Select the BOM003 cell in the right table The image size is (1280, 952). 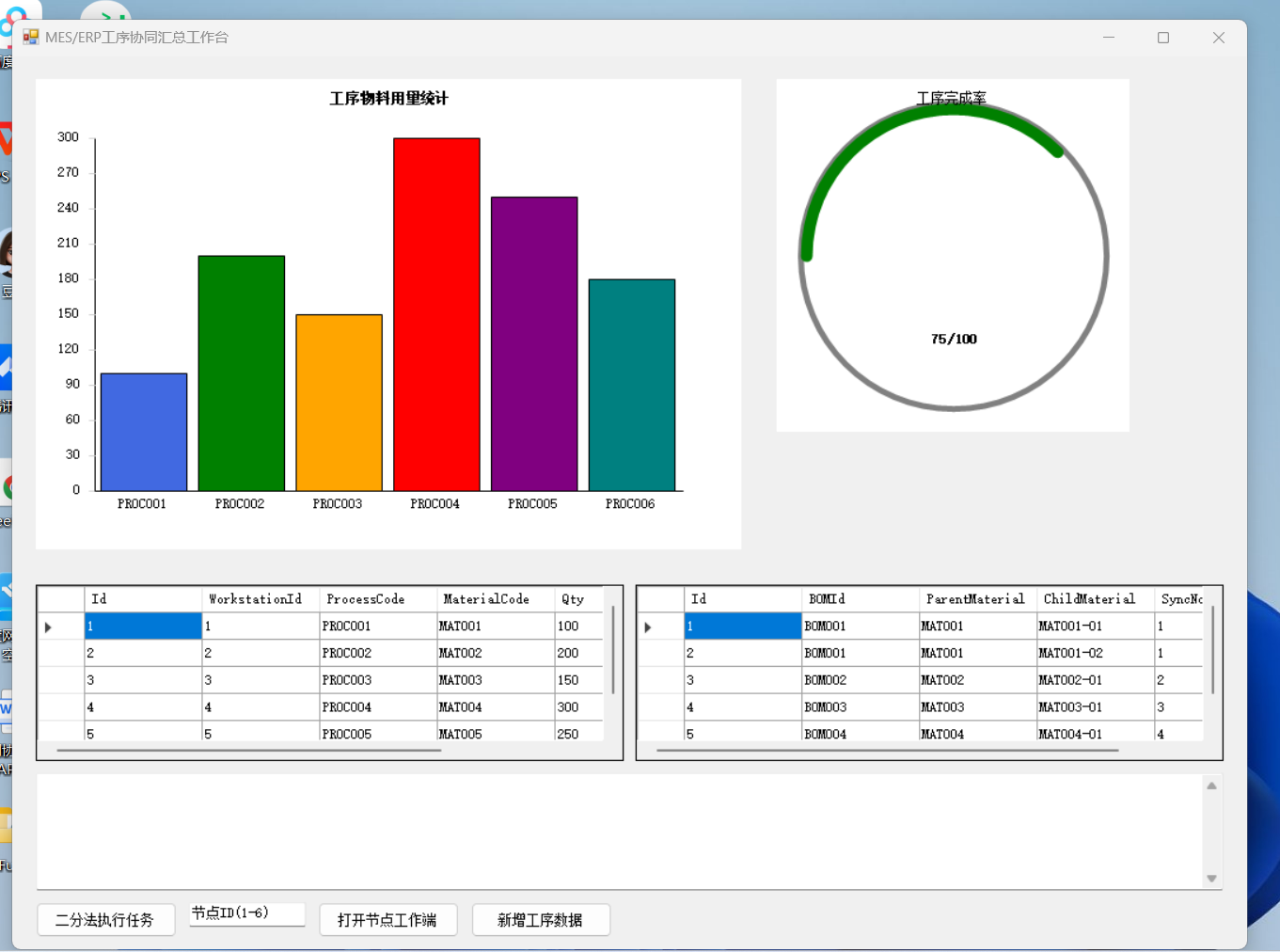pyautogui.click(x=861, y=707)
